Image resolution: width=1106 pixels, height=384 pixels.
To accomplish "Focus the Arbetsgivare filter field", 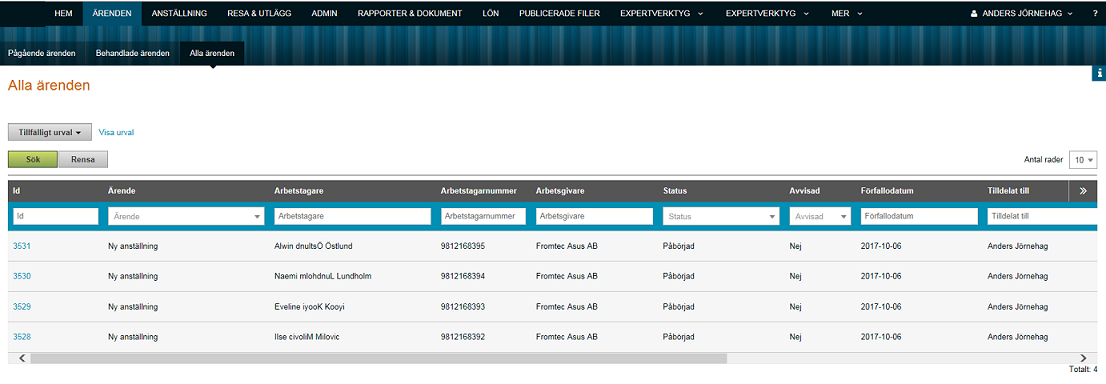I will pos(595,217).
